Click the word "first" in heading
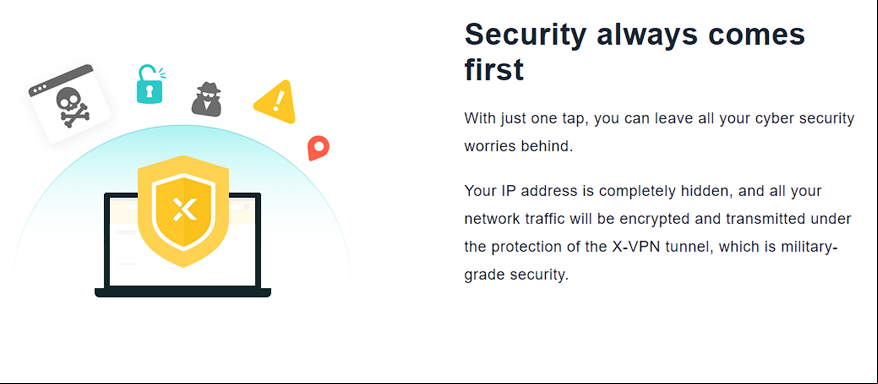 pyautogui.click(x=494, y=70)
